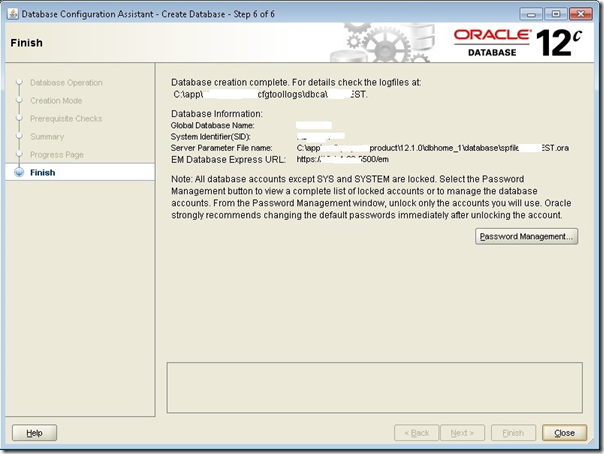Image resolution: width=604 pixels, height=454 pixels.
Task: Click the Close button at the bottom
Action: tap(564, 433)
